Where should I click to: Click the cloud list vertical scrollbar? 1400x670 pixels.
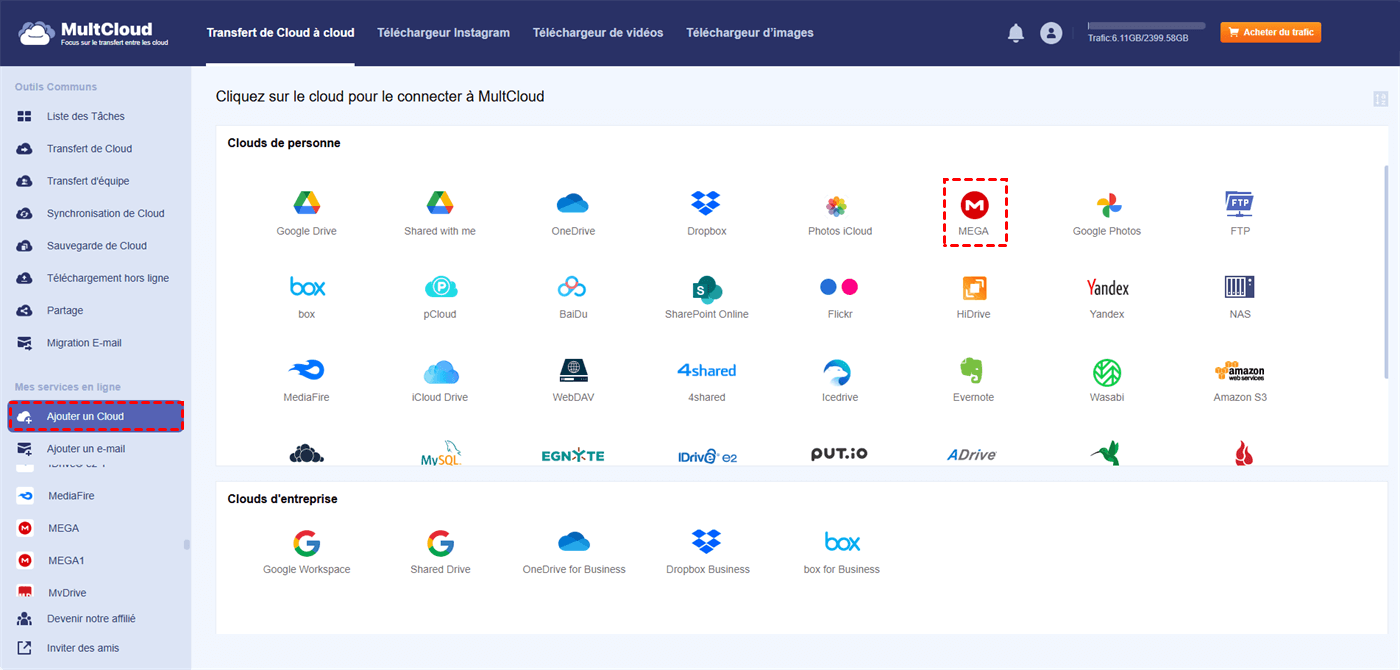click(x=1386, y=272)
